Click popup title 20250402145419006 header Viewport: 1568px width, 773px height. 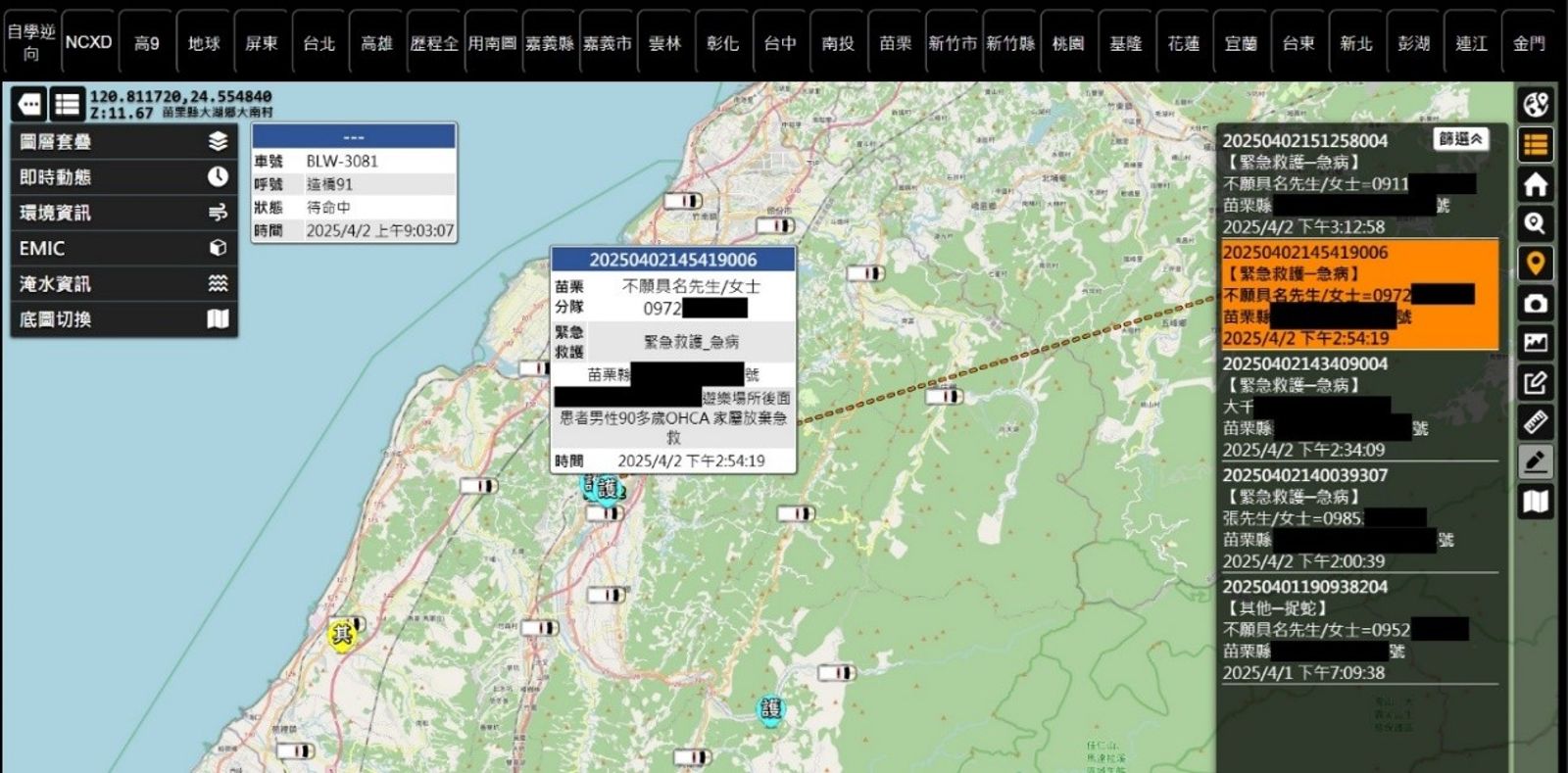(x=673, y=260)
